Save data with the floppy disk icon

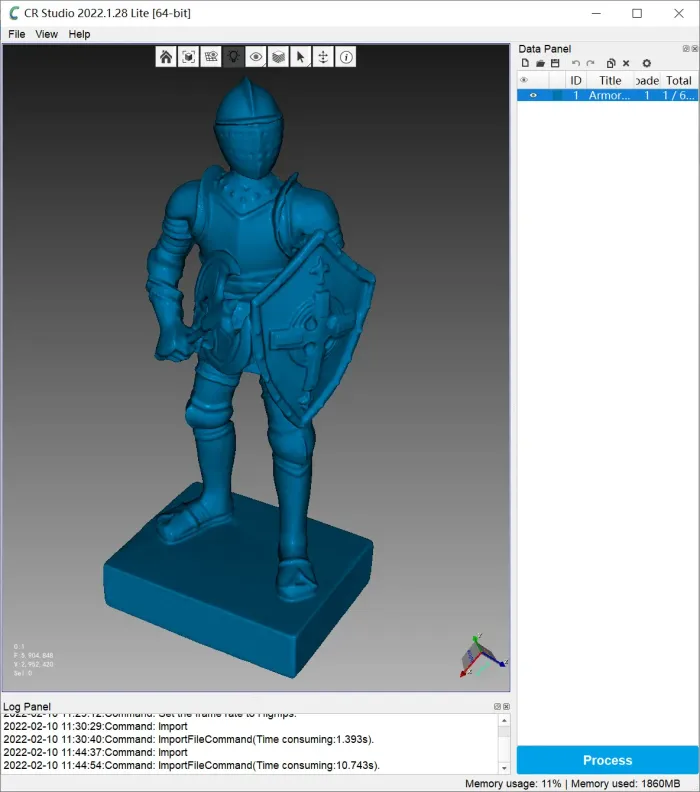pyautogui.click(x=555, y=63)
